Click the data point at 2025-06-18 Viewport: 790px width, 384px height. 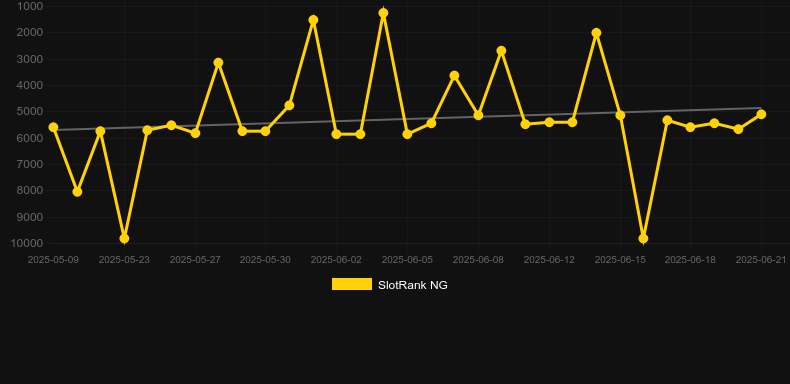point(690,127)
